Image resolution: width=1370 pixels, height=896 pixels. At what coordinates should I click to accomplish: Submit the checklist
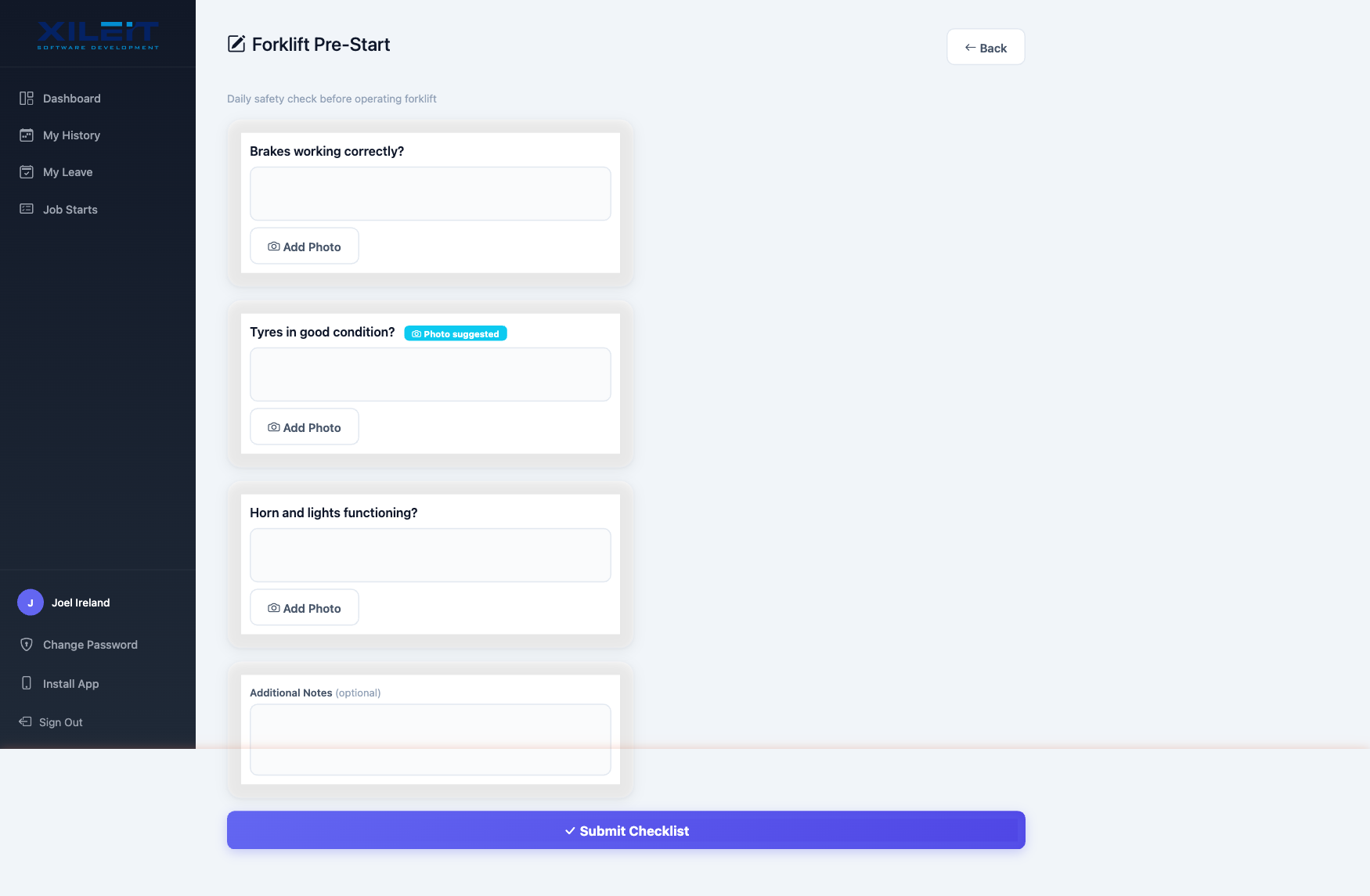(626, 830)
